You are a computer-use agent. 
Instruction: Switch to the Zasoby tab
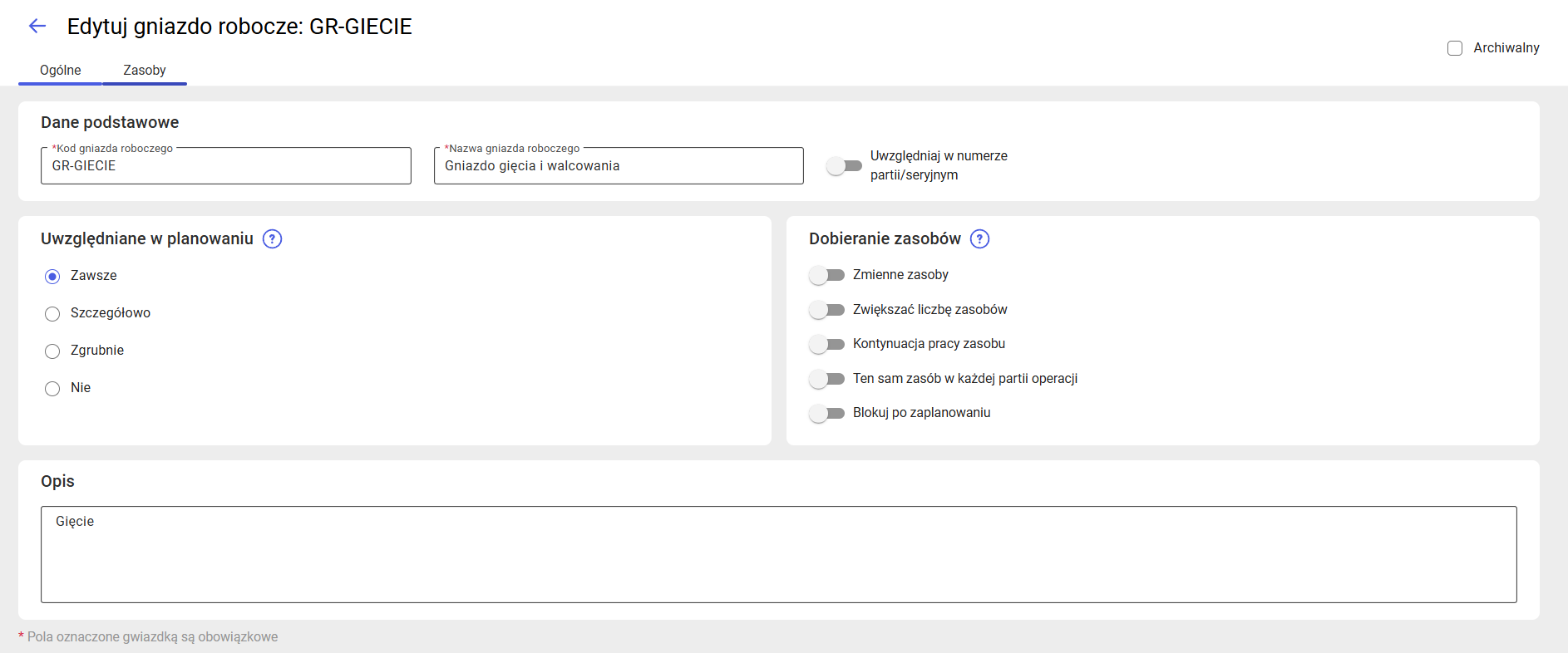click(145, 71)
